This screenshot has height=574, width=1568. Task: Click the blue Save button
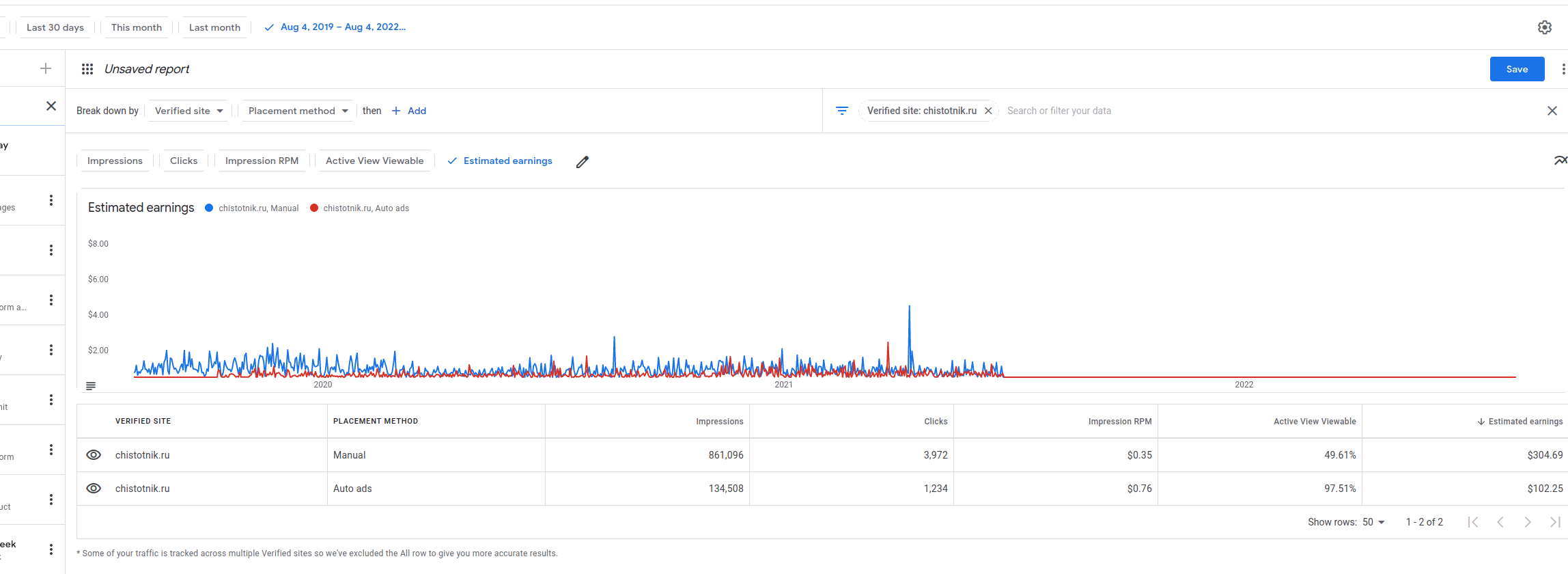pos(1517,69)
